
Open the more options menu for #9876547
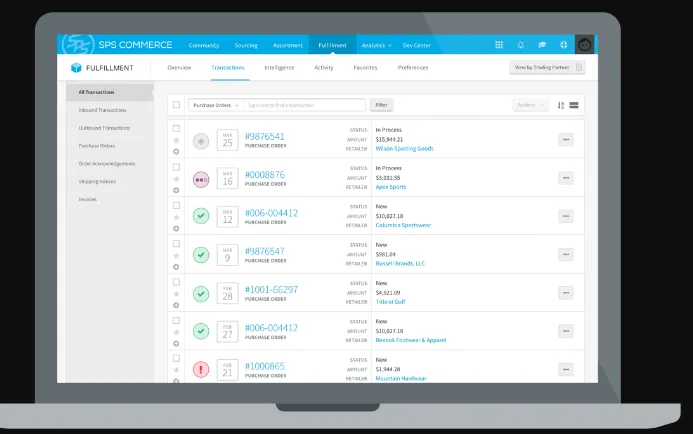pyautogui.click(x=566, y=255)
